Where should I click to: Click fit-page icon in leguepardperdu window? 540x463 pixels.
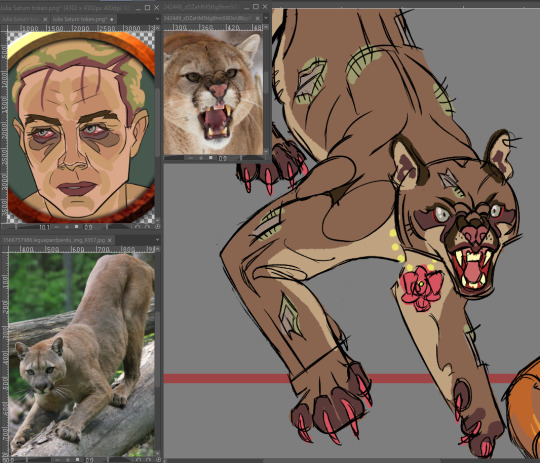[x=157, y=460]
